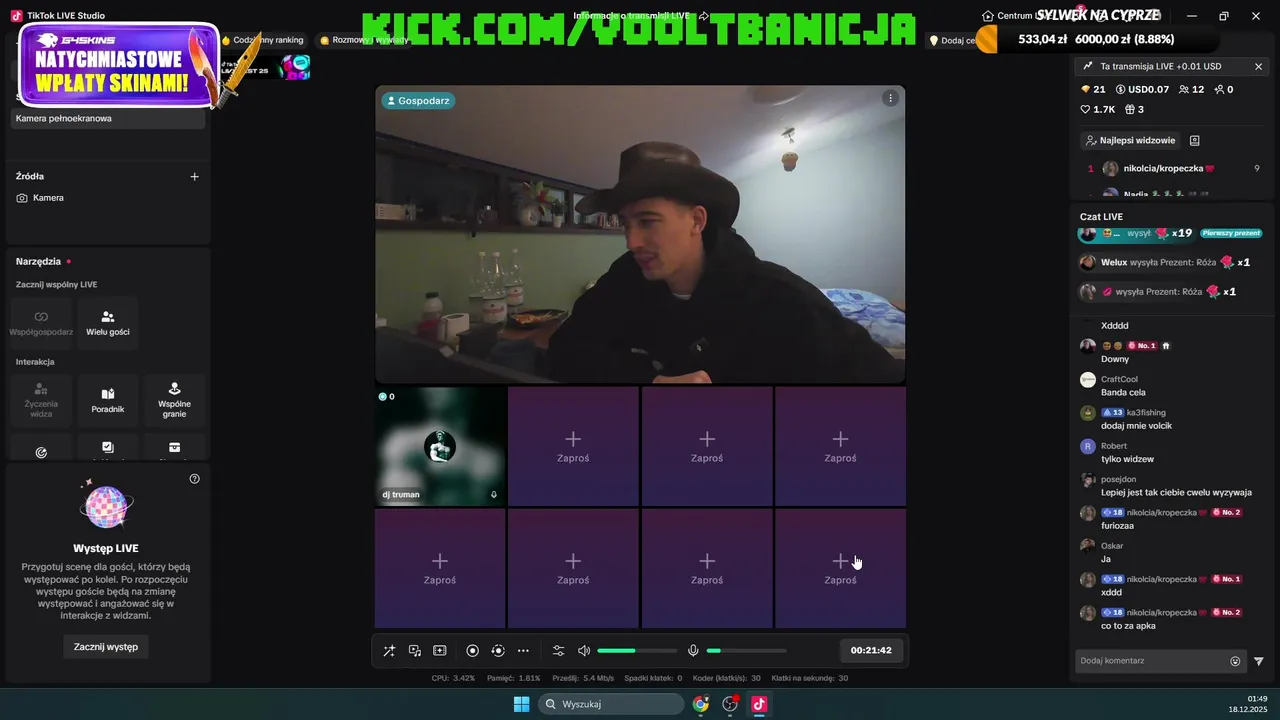Open TikTok LIVE Studio taskbar icon
The width and height of the screenshot is (1280, 720).
click(759, 704)
